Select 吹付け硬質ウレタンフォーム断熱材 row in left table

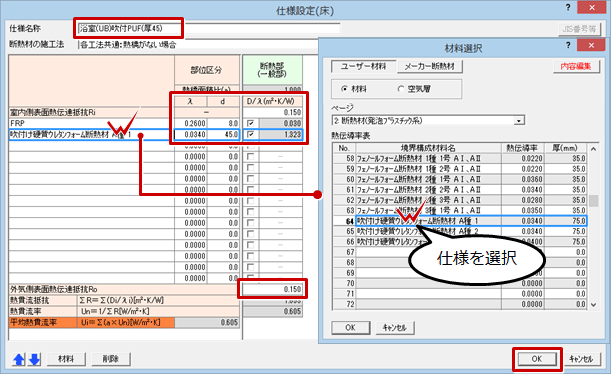92,135
